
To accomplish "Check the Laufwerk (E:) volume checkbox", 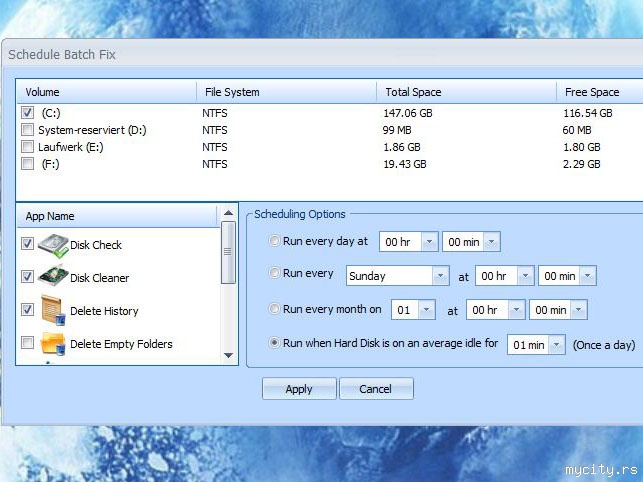I will point(27,146).
